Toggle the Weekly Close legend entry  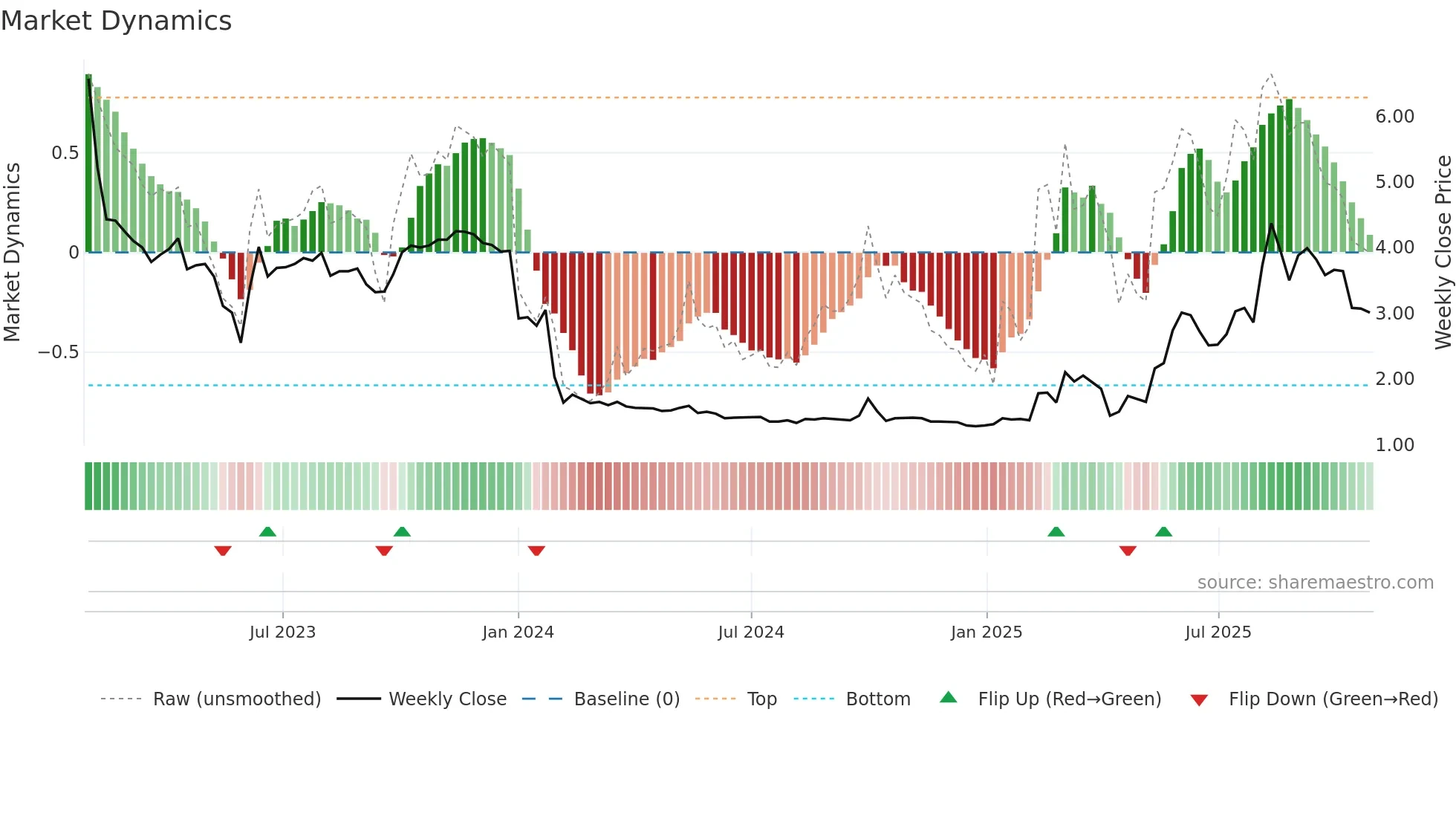coord(422,699)
